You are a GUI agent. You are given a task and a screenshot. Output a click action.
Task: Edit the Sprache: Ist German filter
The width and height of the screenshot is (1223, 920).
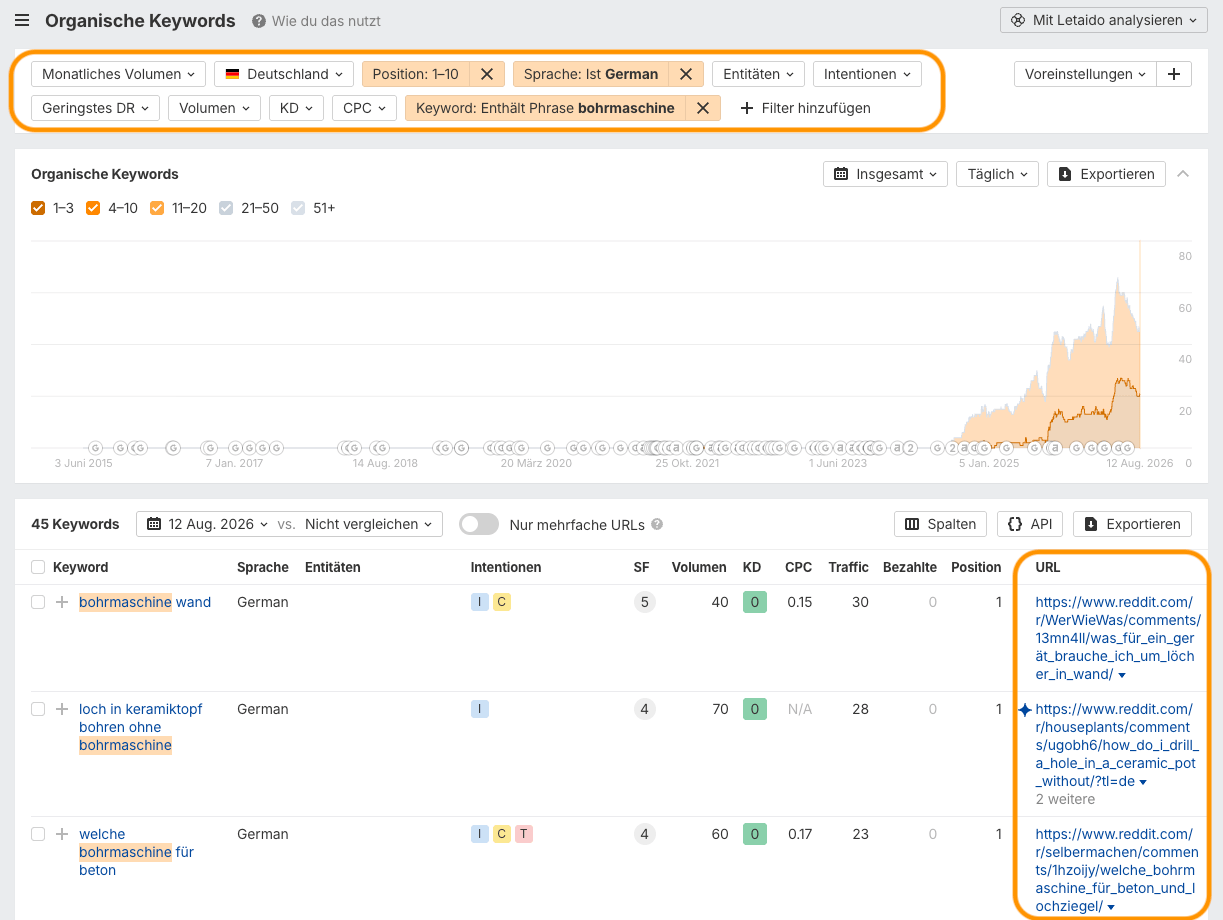tap(591, 74)
